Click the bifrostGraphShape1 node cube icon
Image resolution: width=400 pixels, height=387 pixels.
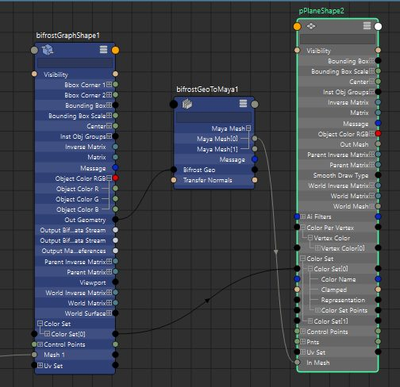tap(48, 50)
